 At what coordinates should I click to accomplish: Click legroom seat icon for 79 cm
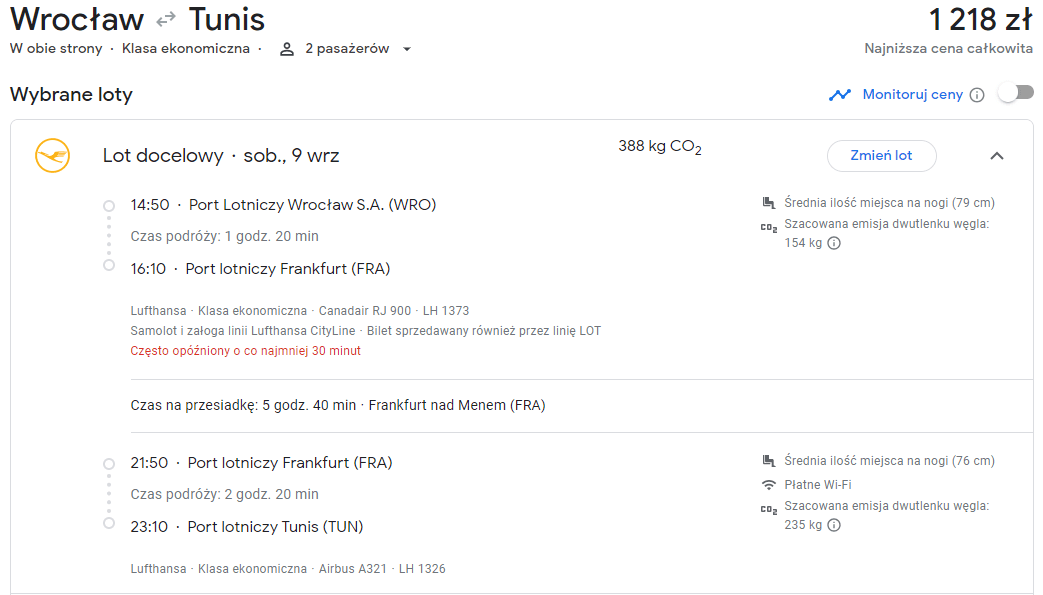pyautogui.click(x=769, y=203)
